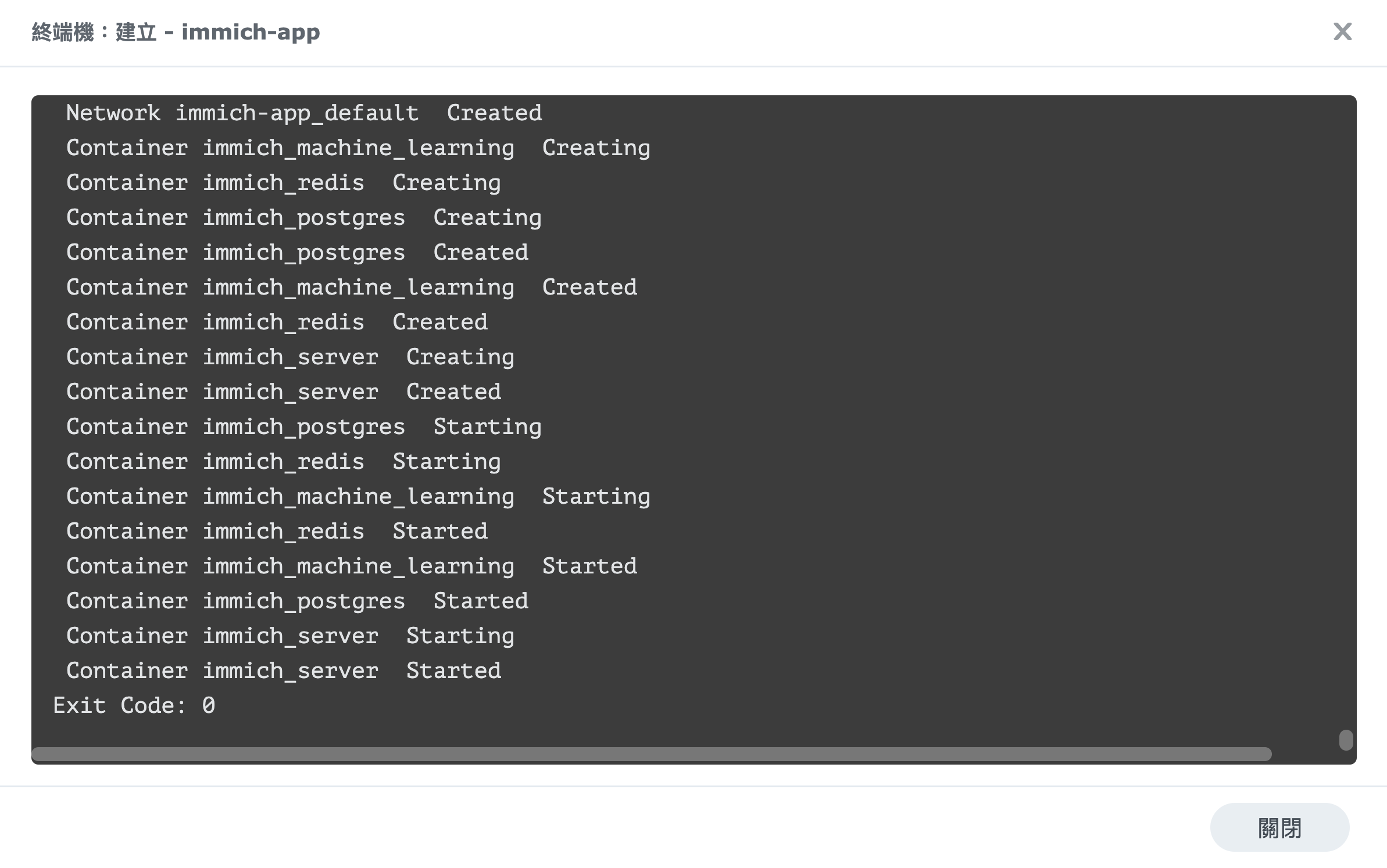Image resolution: width=1387 pixels, height=868 pixels.
Task: Click the 'immich_redis Creating' log line
Action: click(284, 182)
